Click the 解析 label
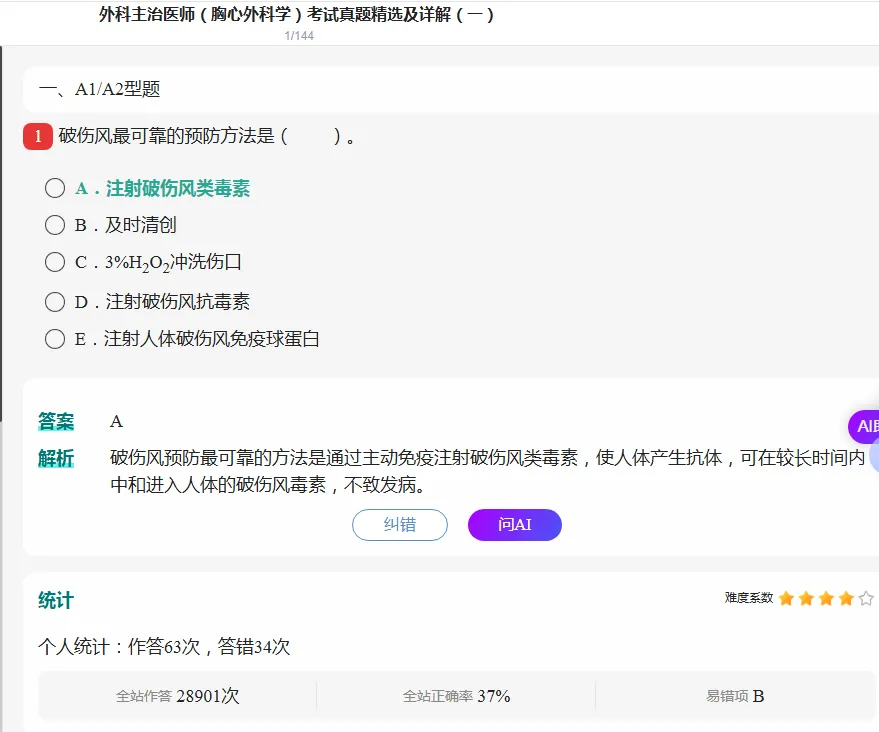The width and height of the screenshot is (879, 732). (56, 458)
